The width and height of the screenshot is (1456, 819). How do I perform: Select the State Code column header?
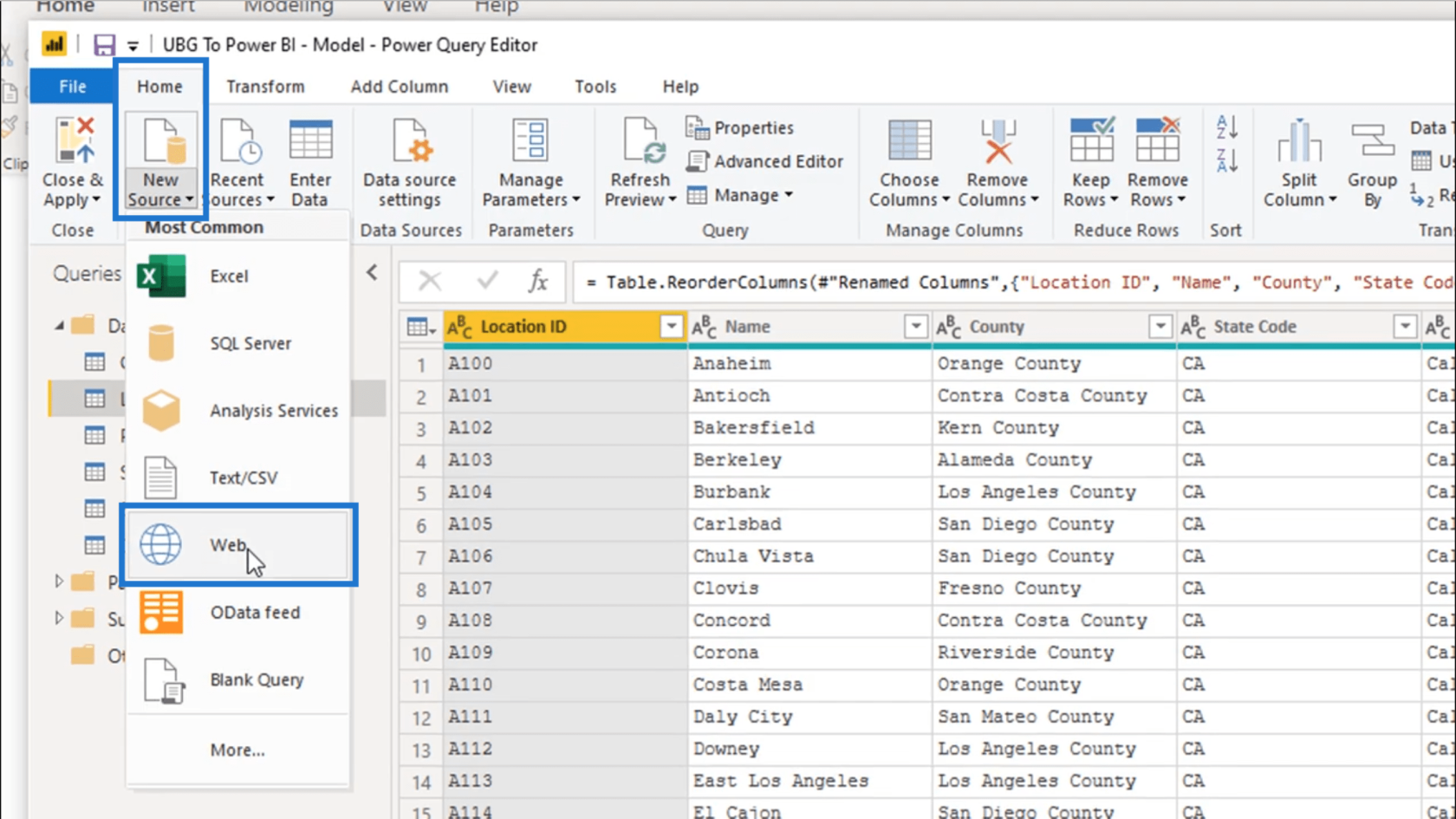[x=1299, y=327]
